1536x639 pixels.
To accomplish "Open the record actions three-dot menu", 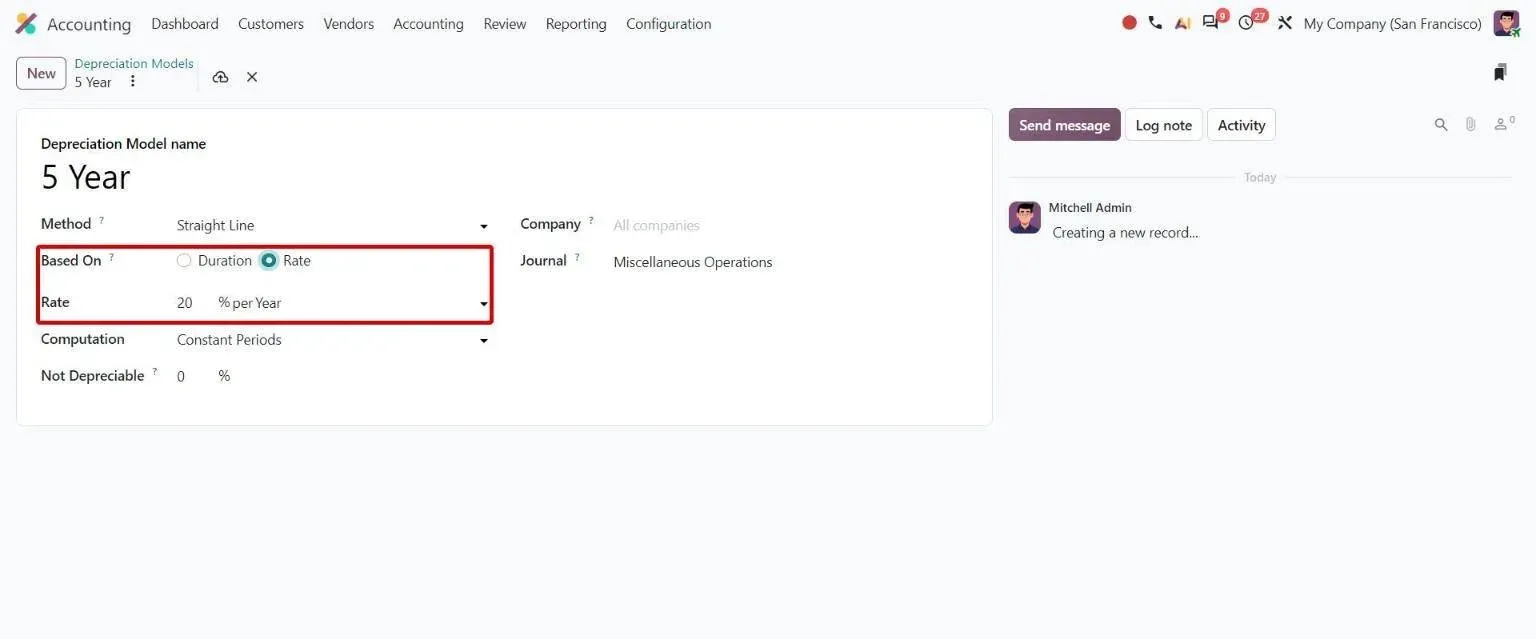I will click(x=133, y=82).
